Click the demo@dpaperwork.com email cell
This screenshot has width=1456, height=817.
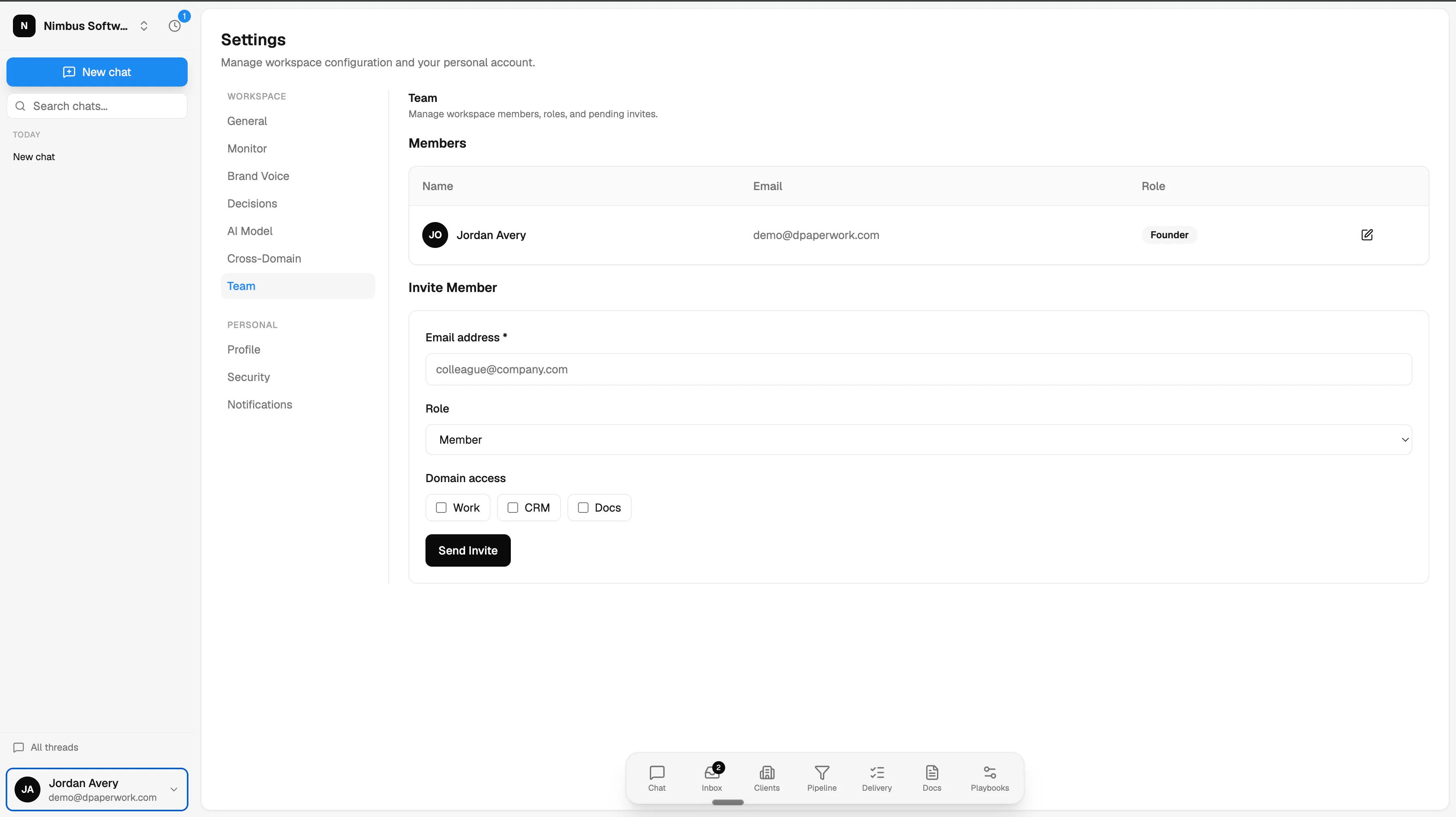(x=816, y=235)
